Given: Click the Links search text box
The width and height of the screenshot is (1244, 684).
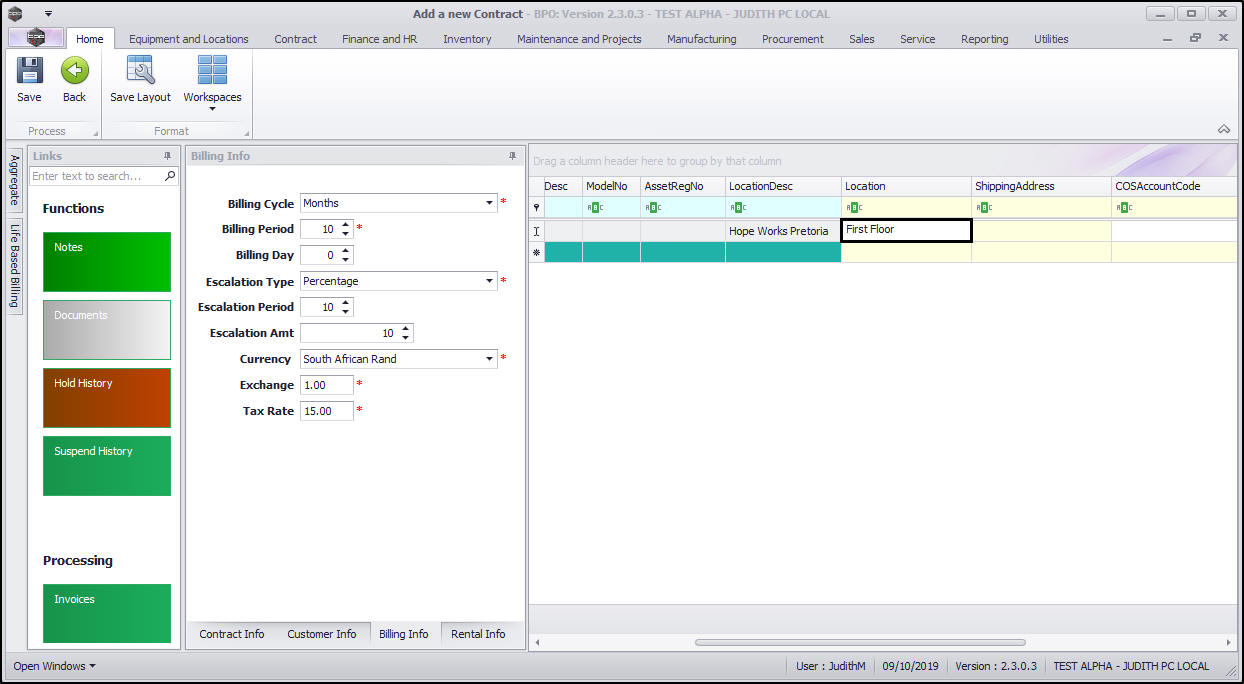Looking at the screenshot, I should tap(96, 176).
